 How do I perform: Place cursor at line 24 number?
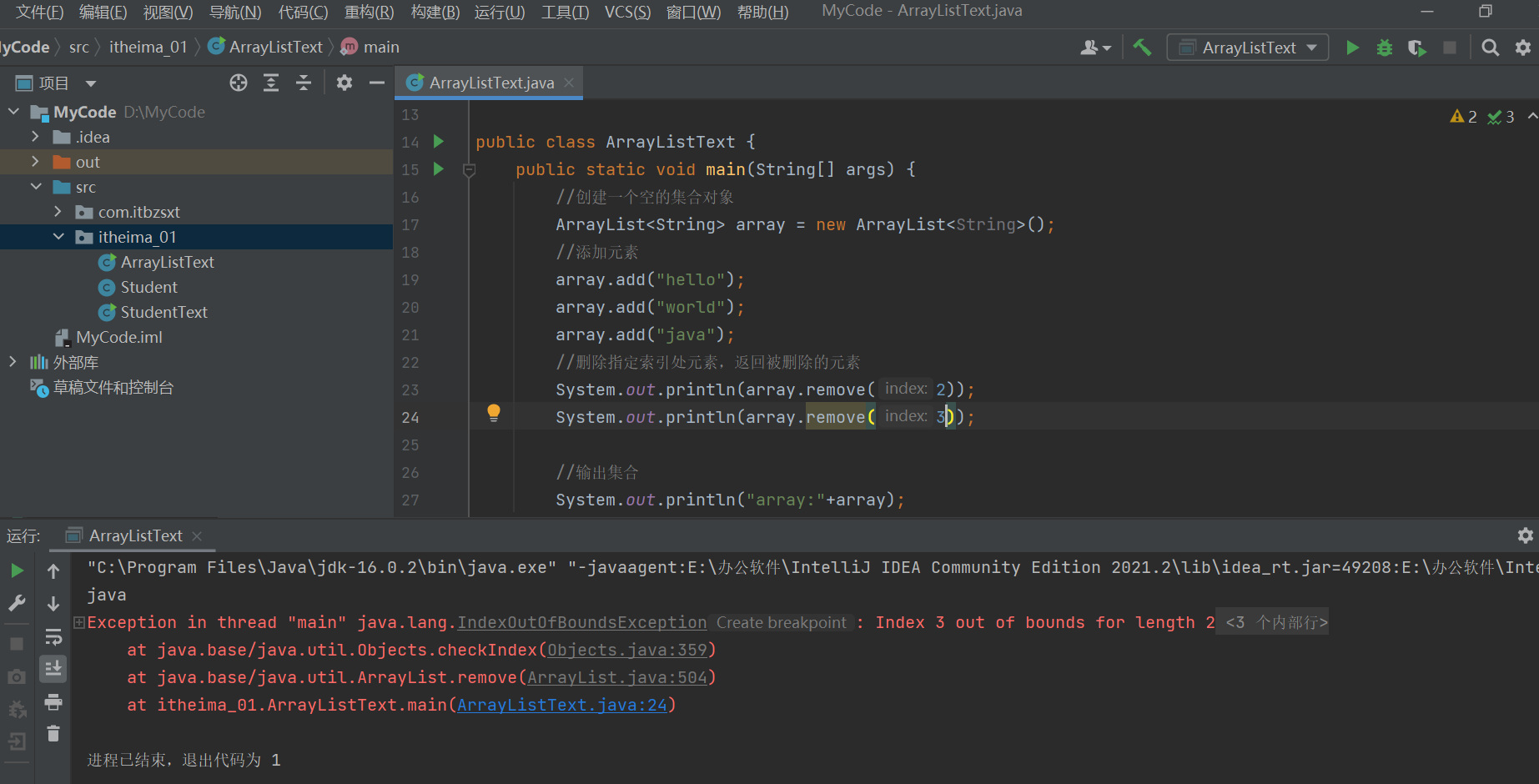coord(410,417)
